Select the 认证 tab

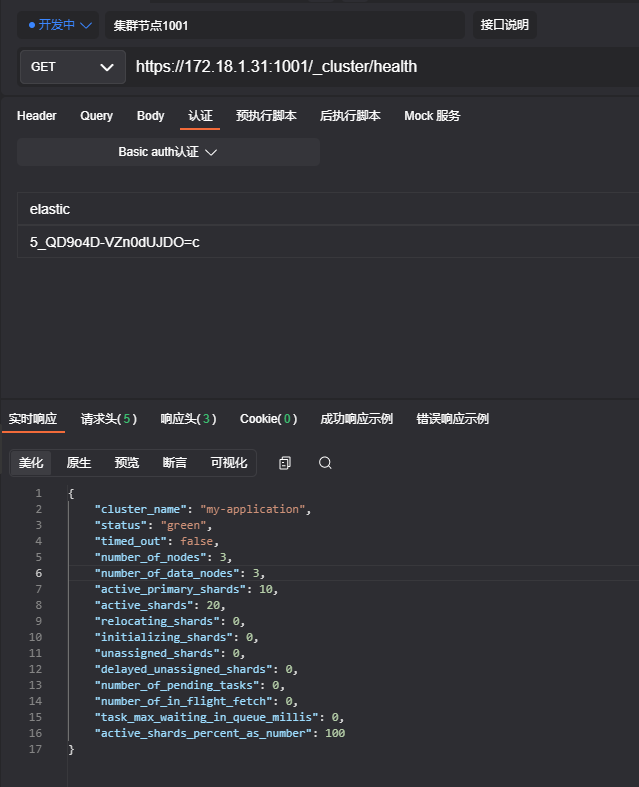click(200, 116)
